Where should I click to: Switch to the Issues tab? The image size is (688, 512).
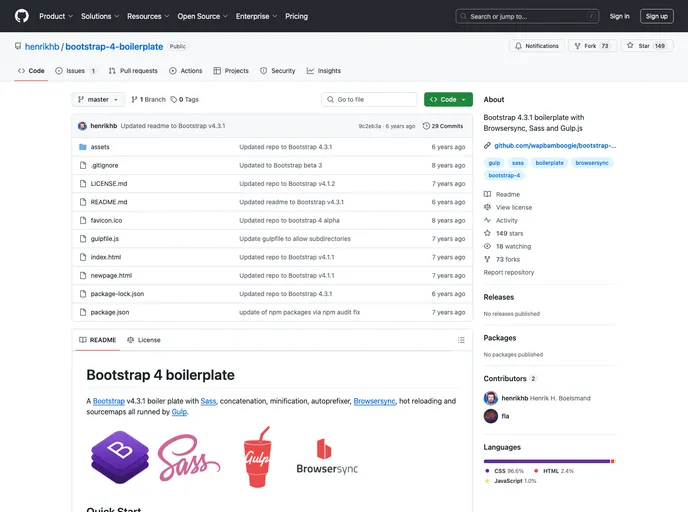pos(75,71)
